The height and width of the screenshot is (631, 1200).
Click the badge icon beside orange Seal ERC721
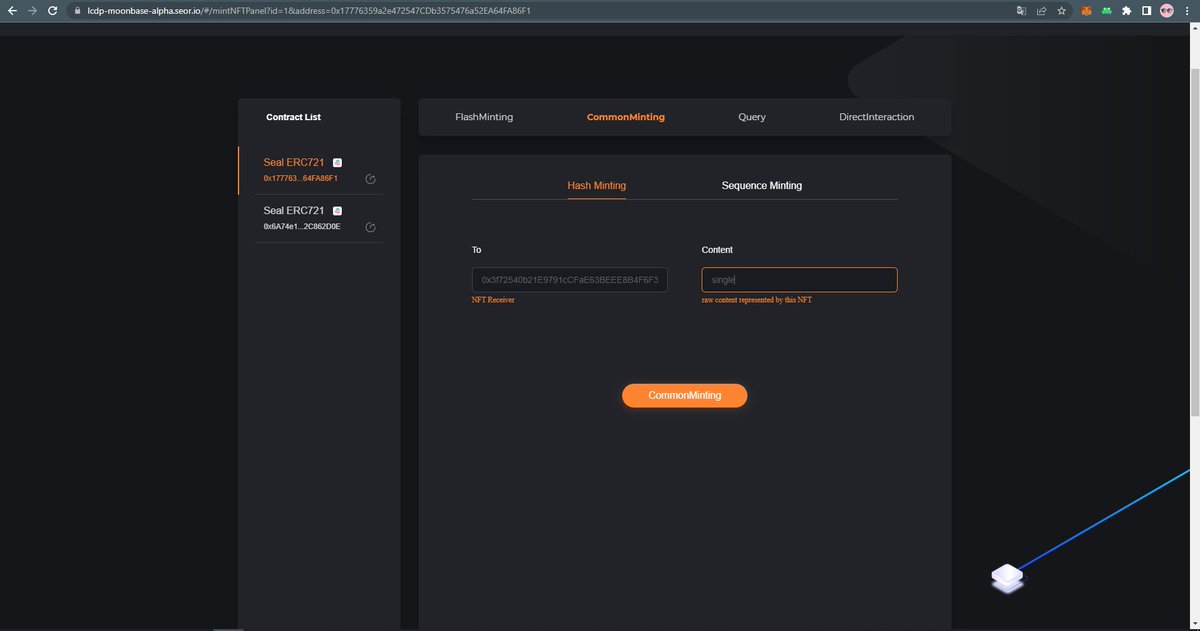click(337, 162)
